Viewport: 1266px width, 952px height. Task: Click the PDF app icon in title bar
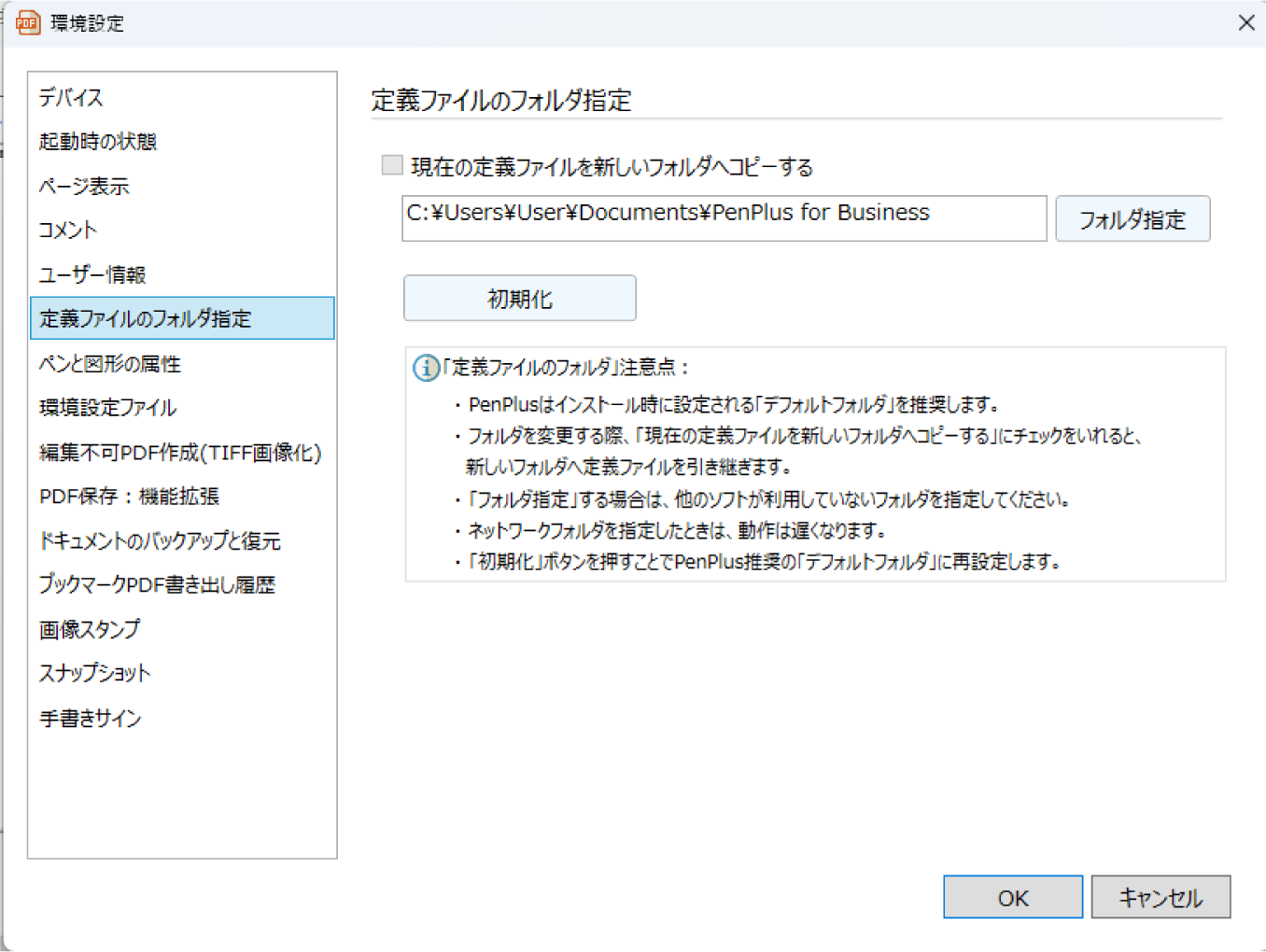click(28, 22)
